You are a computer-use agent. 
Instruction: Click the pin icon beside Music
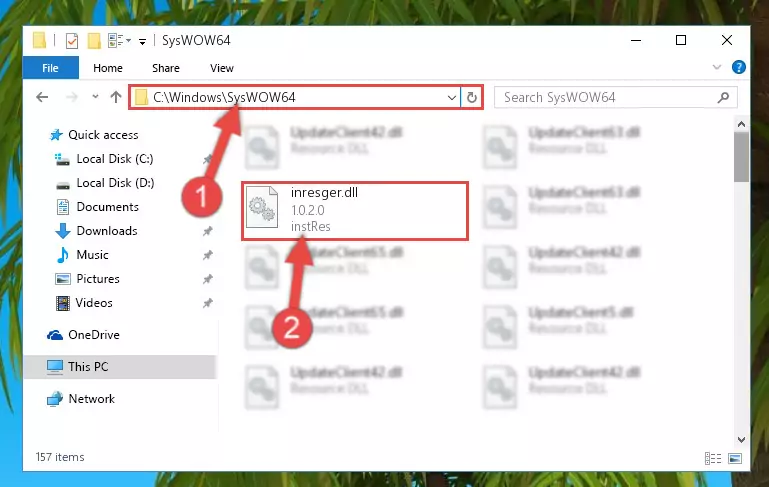[x=207, y=255]
